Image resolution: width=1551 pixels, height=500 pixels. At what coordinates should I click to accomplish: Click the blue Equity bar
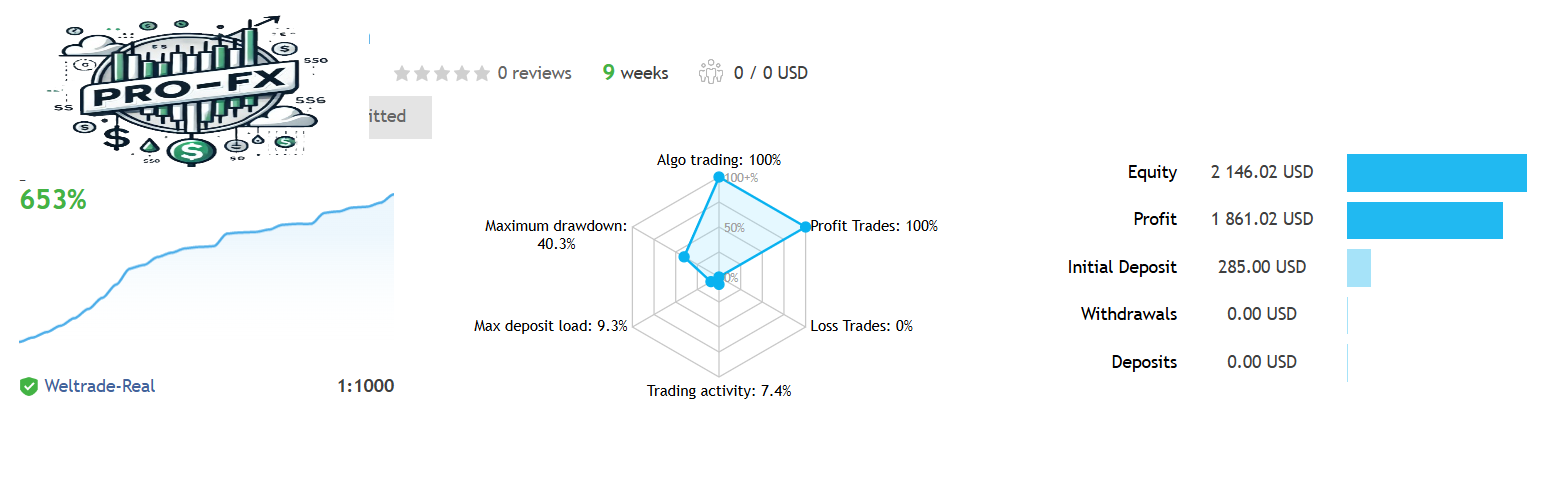[x=1436, y=173]
